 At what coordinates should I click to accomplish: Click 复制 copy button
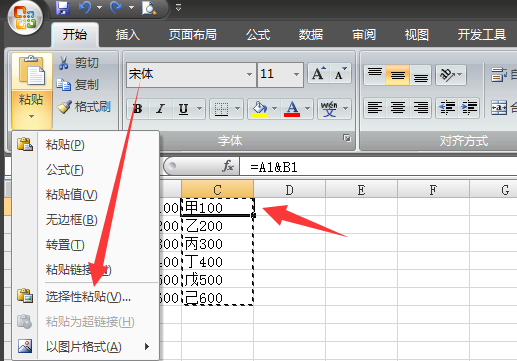(x=78, y=85)
